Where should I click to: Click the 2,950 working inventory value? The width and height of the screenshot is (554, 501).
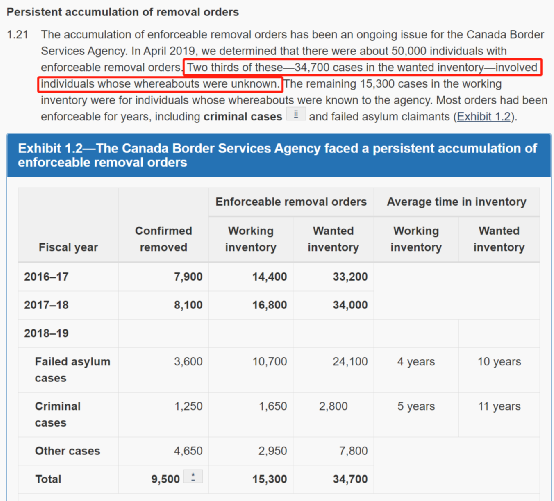[272, 451]
